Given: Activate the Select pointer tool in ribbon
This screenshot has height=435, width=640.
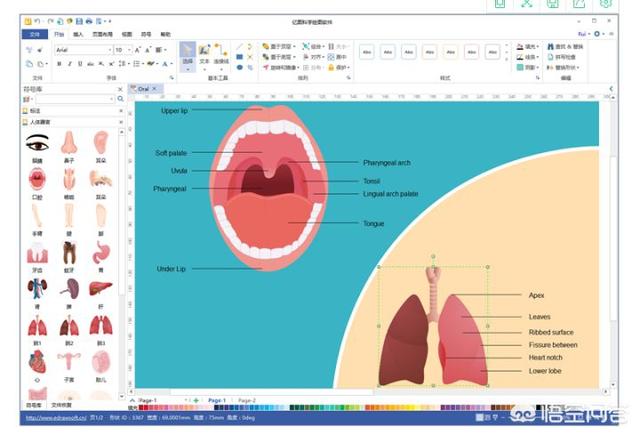Looking at the screenshot, I should tap(187, 53).
